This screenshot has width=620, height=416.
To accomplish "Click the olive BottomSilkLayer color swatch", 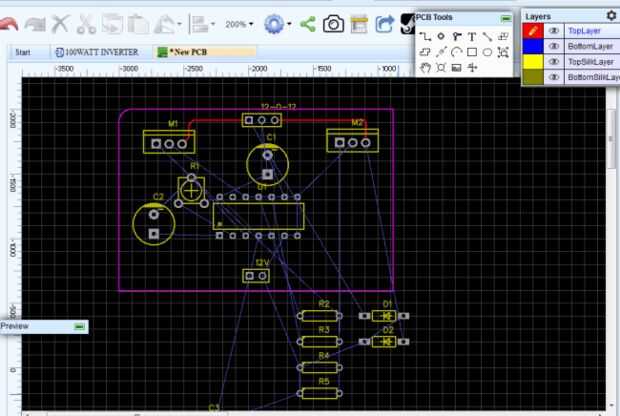I will (x=533, y=77).
